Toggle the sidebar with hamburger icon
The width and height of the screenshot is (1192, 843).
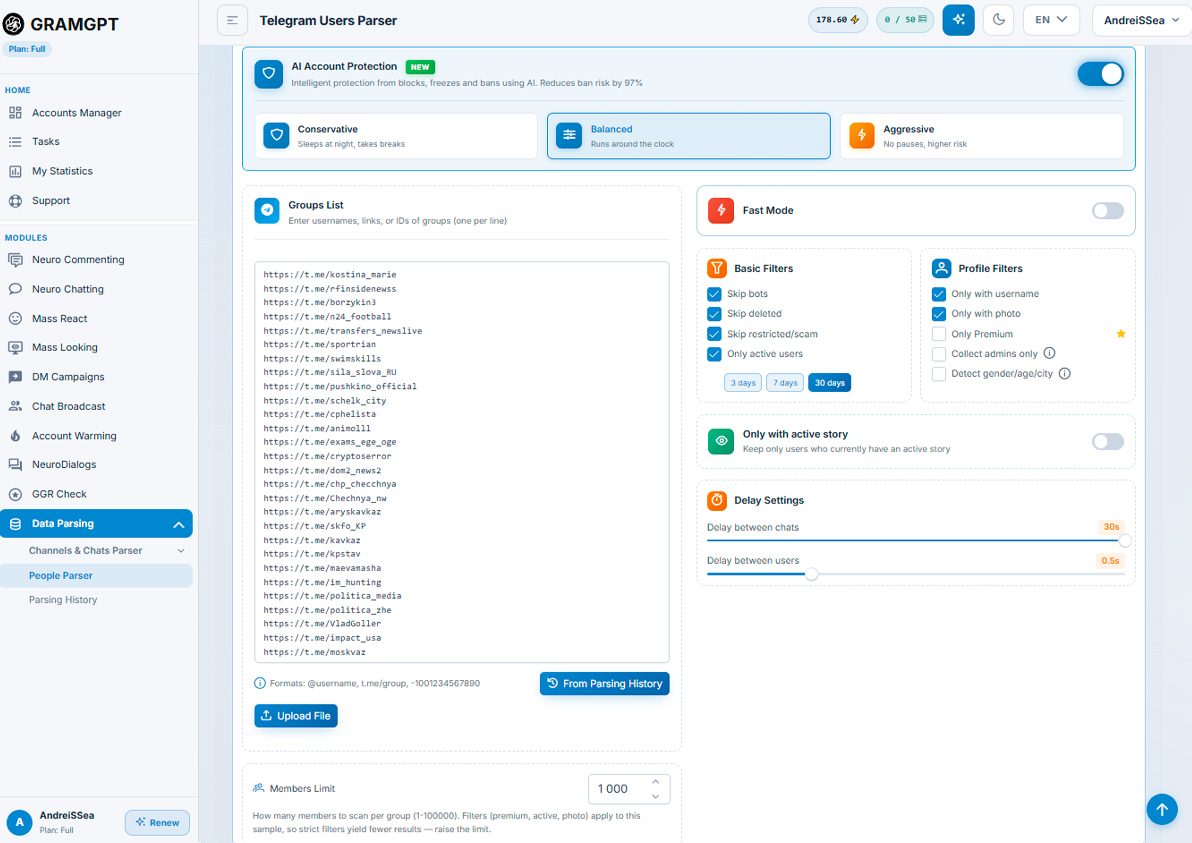233,21
